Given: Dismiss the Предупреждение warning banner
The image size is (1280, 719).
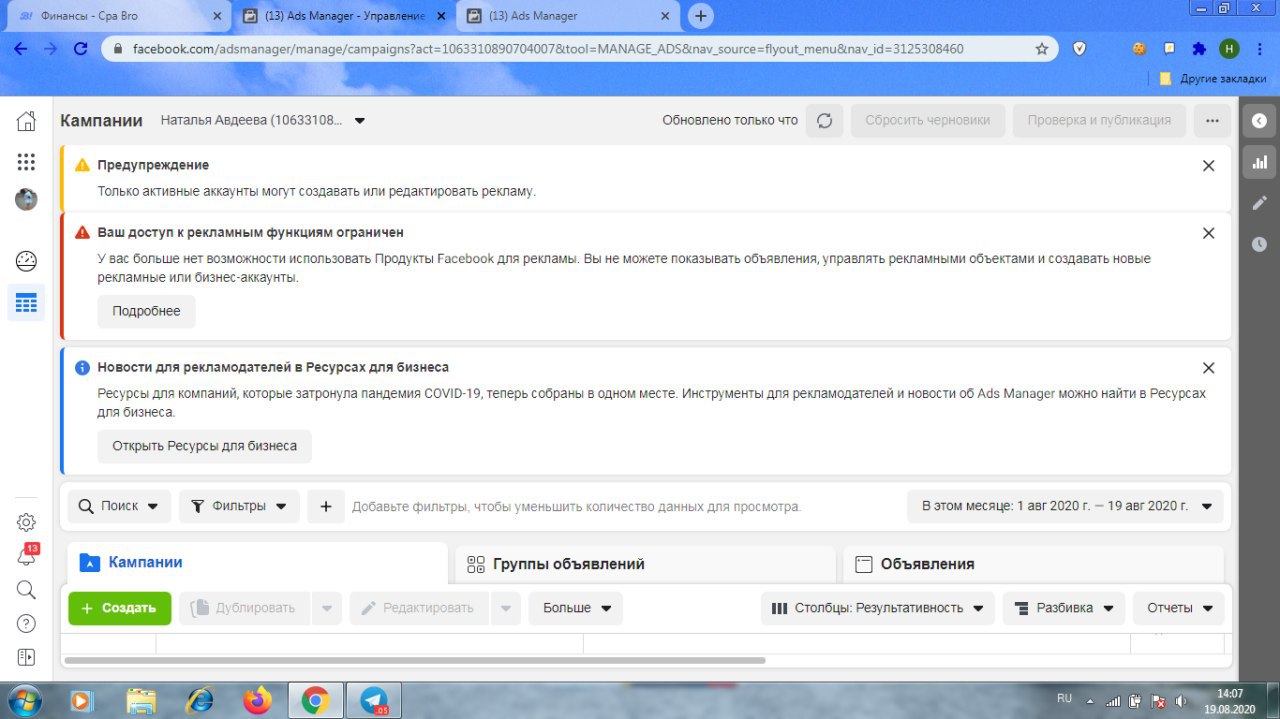Looking at the screenshot, I should click(x=1208, y=166).
